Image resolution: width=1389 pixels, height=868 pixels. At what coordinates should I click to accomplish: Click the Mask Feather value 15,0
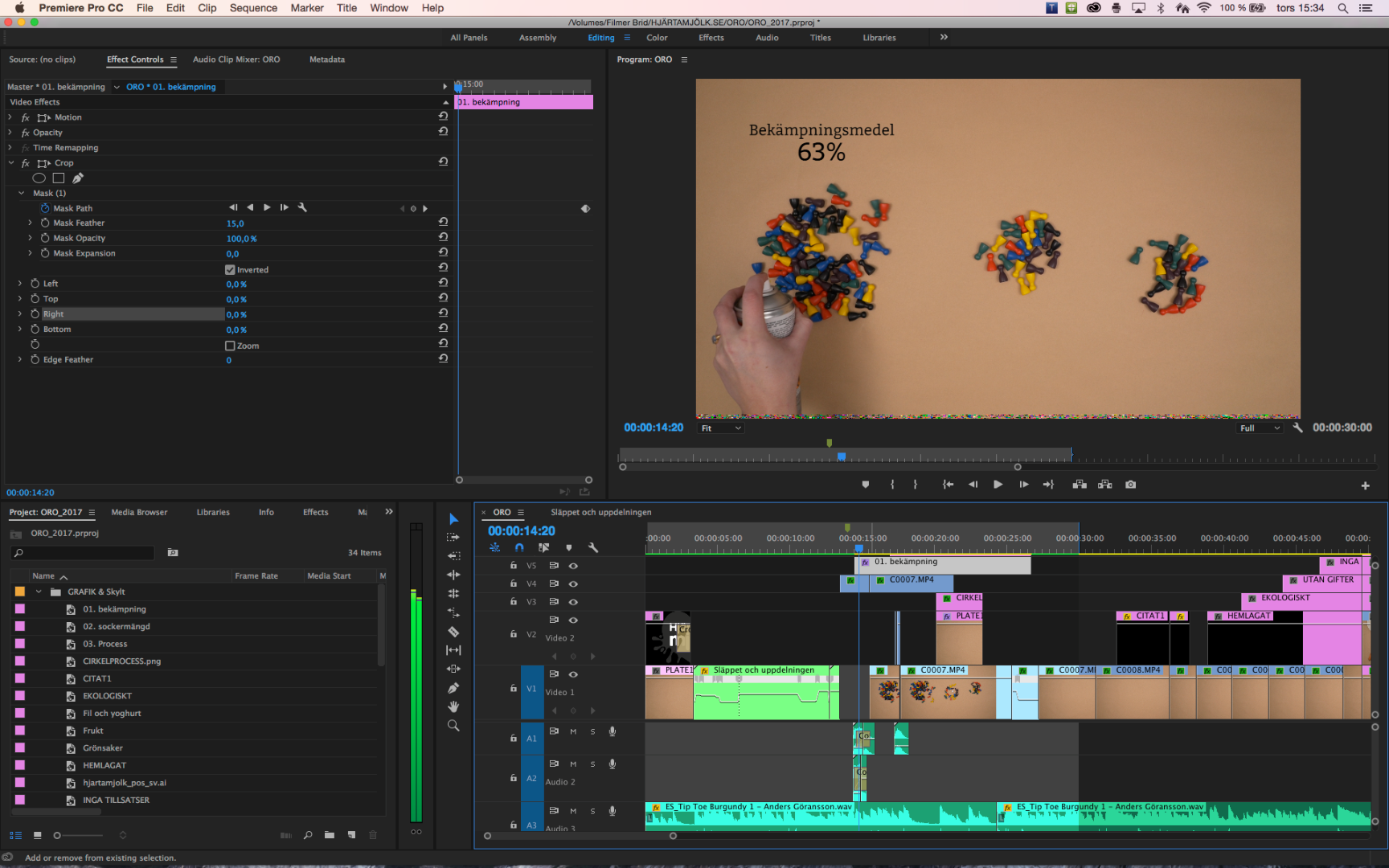click(235, 223)
